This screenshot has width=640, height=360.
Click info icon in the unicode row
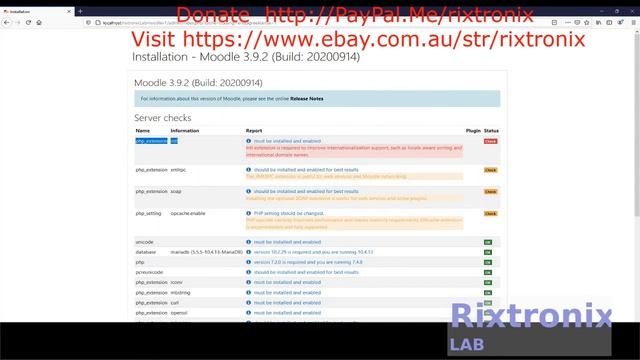click(248, 242)
